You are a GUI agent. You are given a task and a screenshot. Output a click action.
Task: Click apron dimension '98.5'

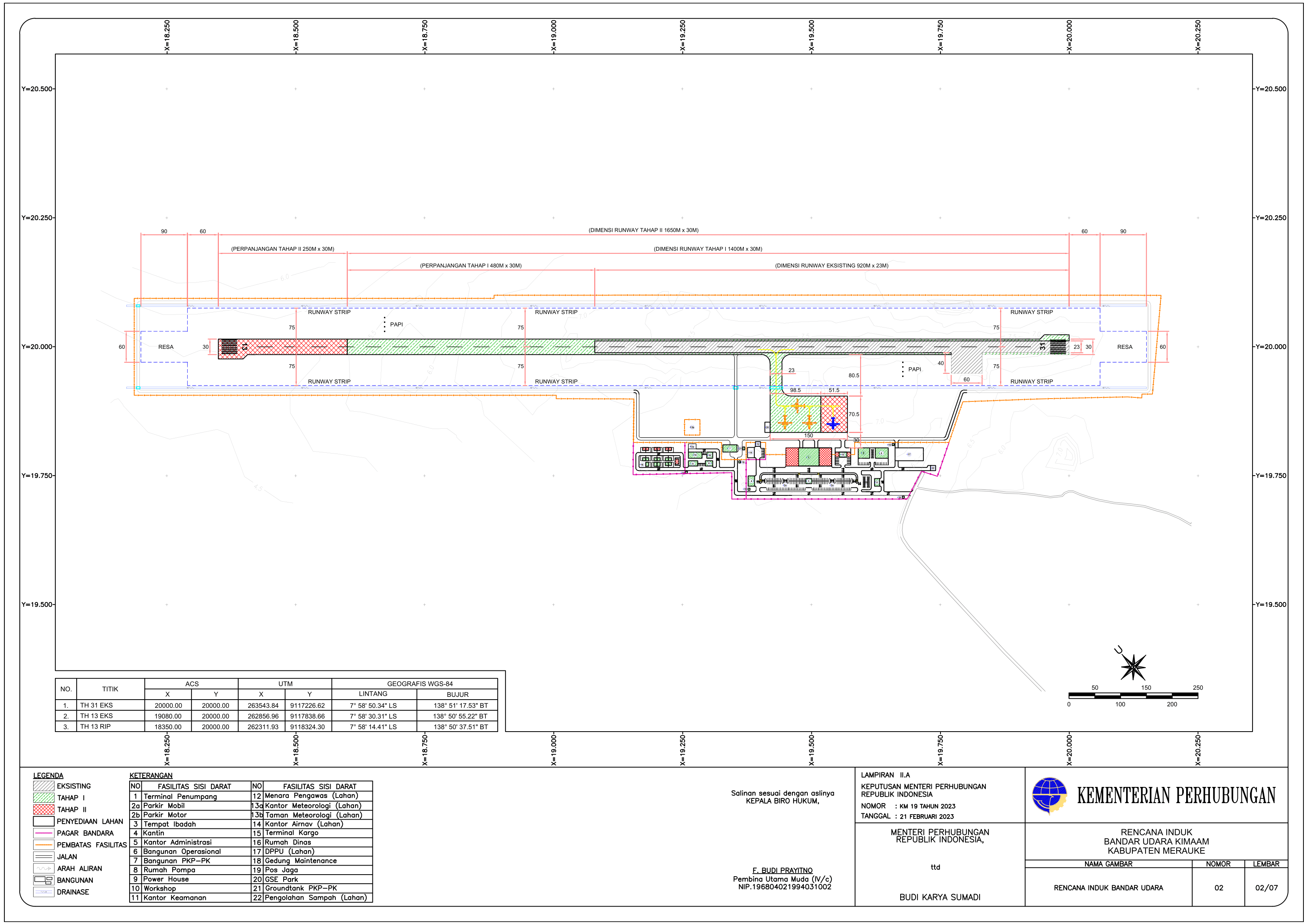click(x=795, y=390)
